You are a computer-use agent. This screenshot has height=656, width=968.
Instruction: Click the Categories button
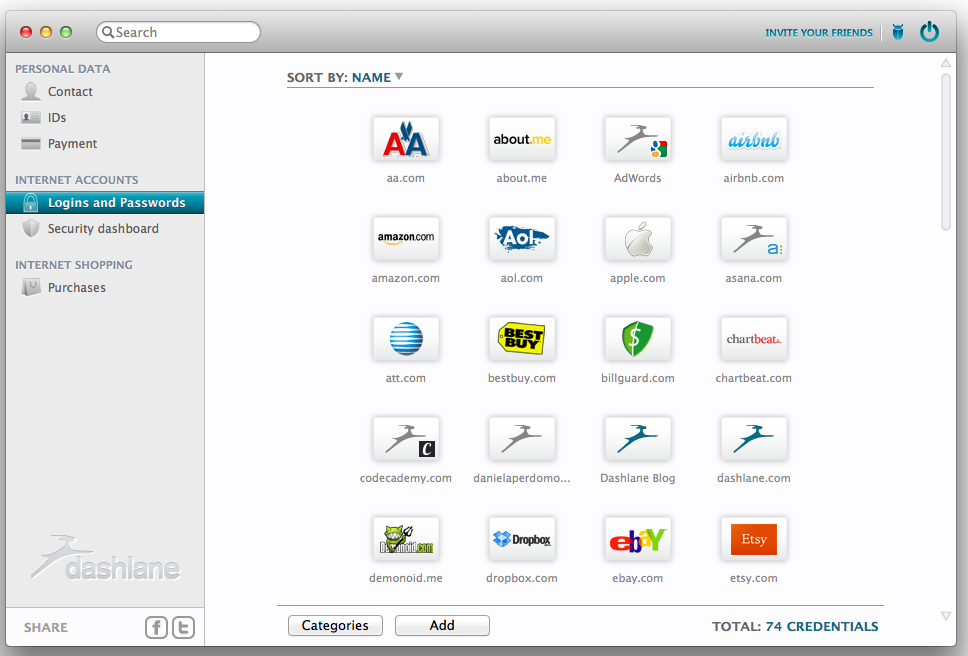335,625
